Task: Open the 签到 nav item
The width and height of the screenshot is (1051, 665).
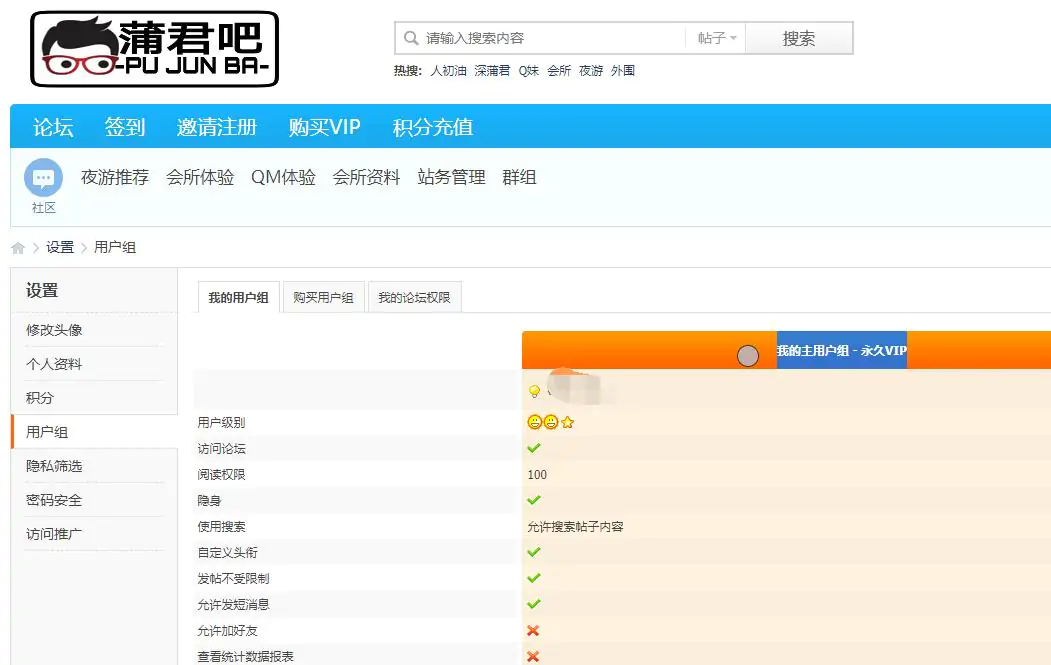Action: (x=125, y=127)
